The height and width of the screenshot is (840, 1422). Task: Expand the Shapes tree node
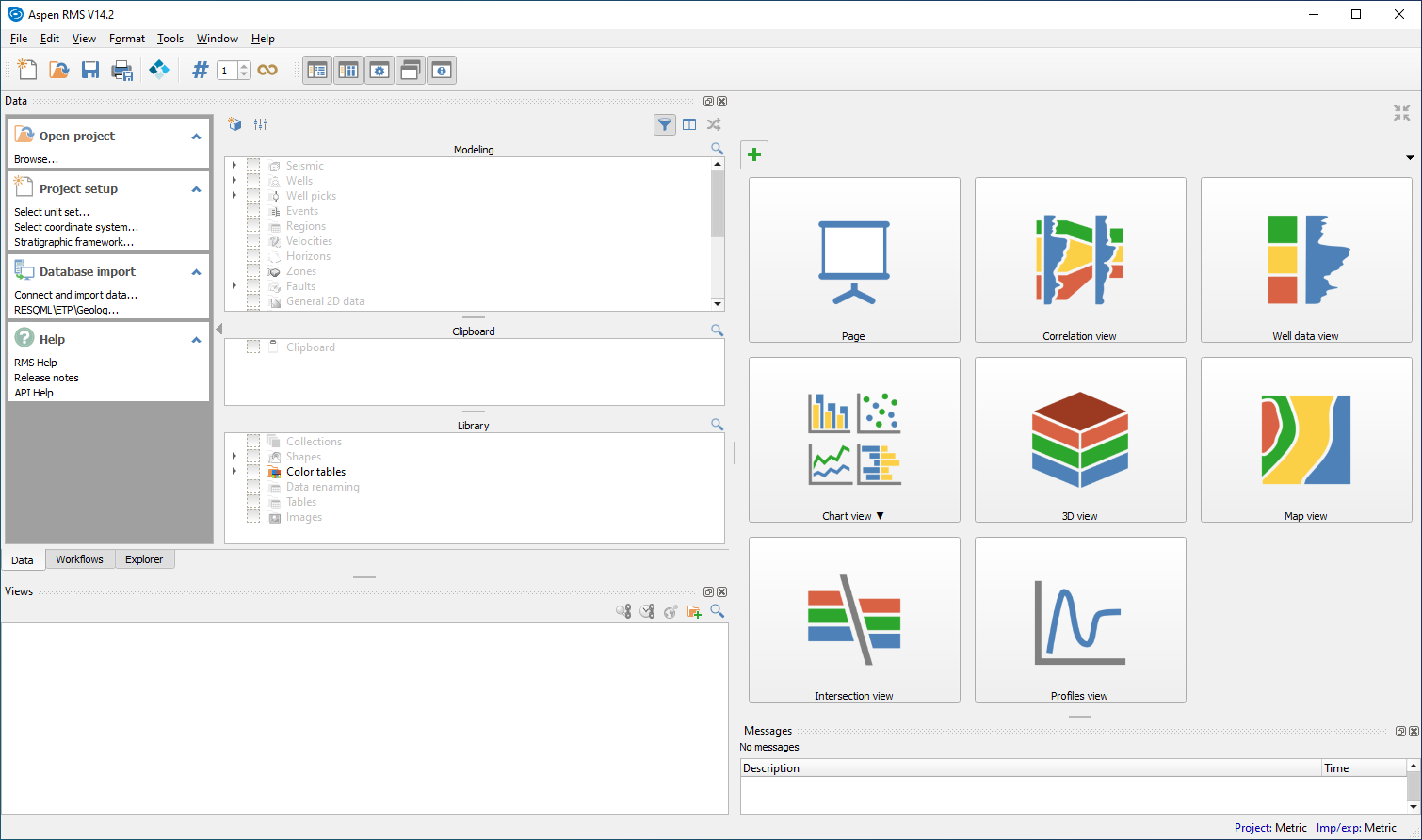(x=234, y=456)
